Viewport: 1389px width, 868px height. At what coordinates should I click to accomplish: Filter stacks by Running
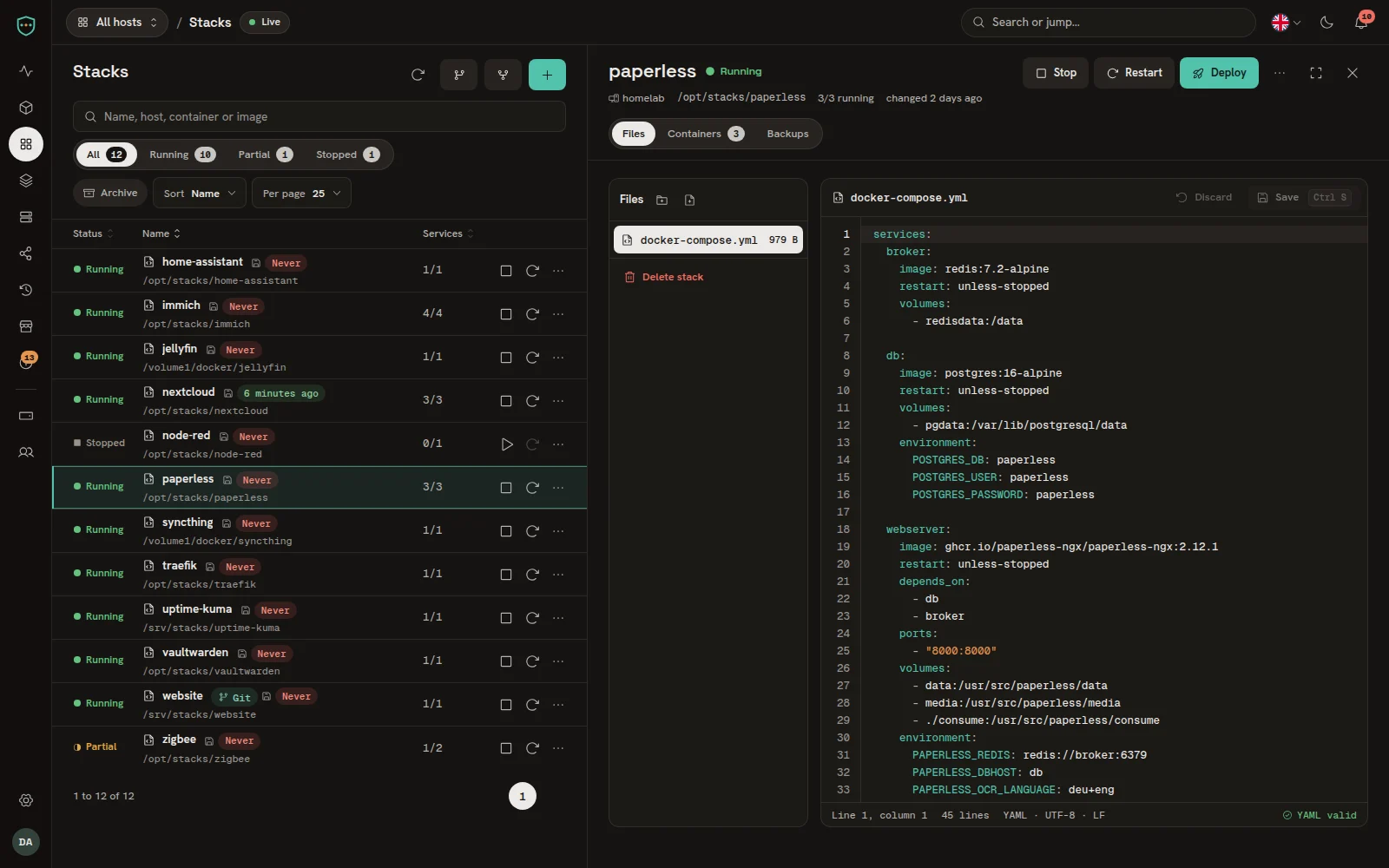pyautogui.click(x=181, y=155)
